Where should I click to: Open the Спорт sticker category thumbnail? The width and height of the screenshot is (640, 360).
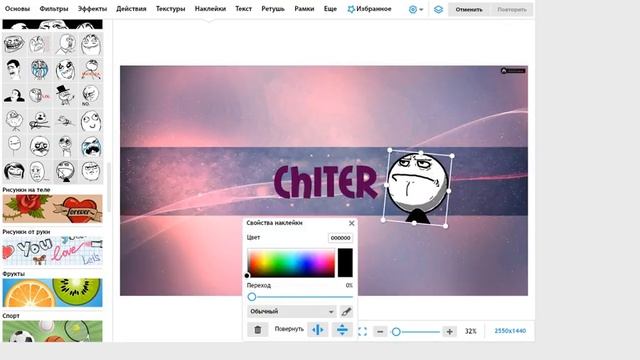point(53,331)
